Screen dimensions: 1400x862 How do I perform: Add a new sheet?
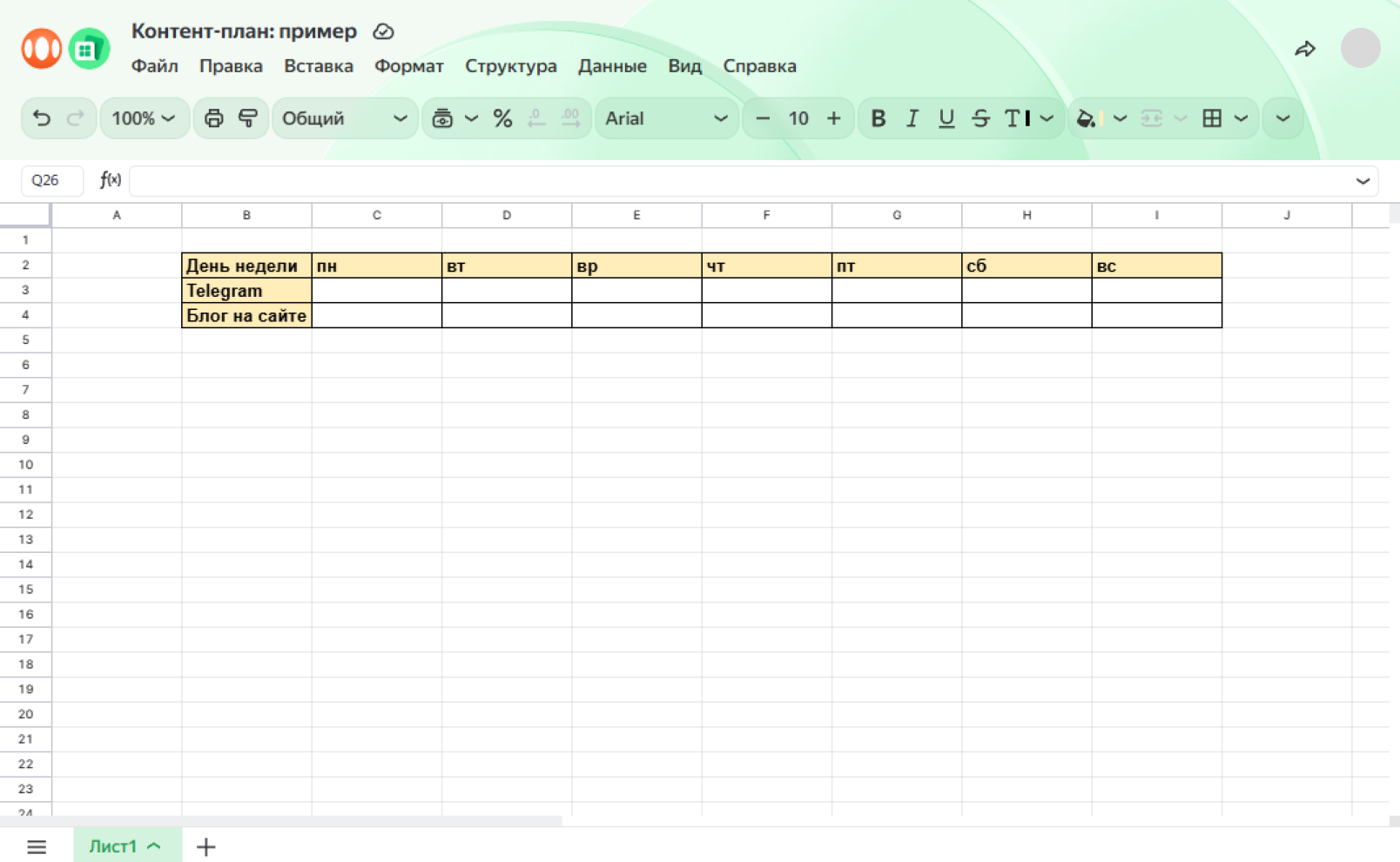205,846
